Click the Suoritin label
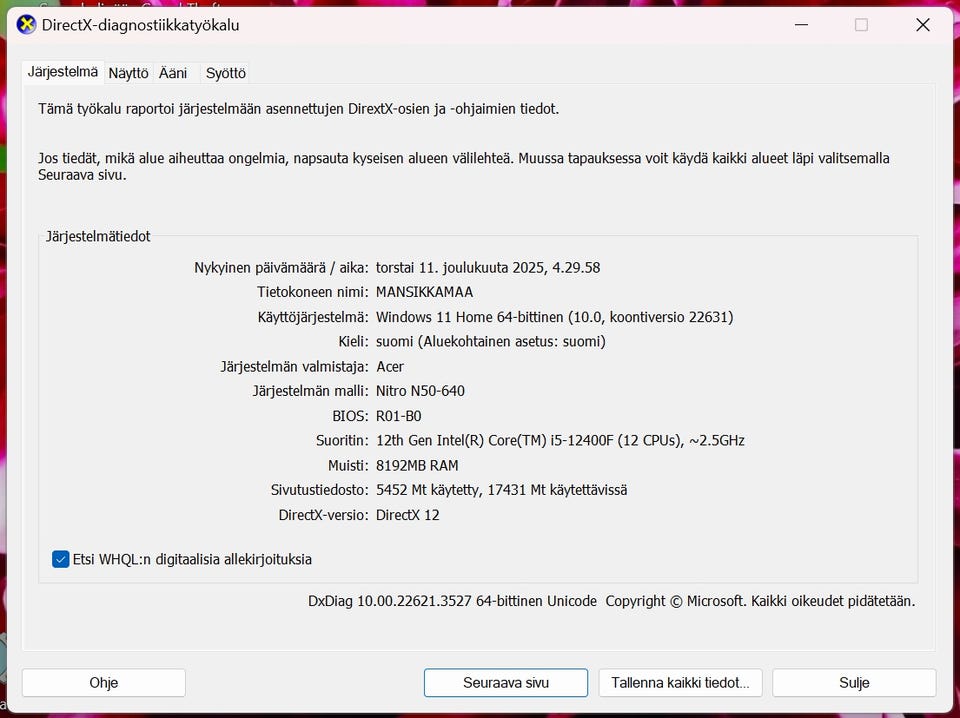 (342, 441)
